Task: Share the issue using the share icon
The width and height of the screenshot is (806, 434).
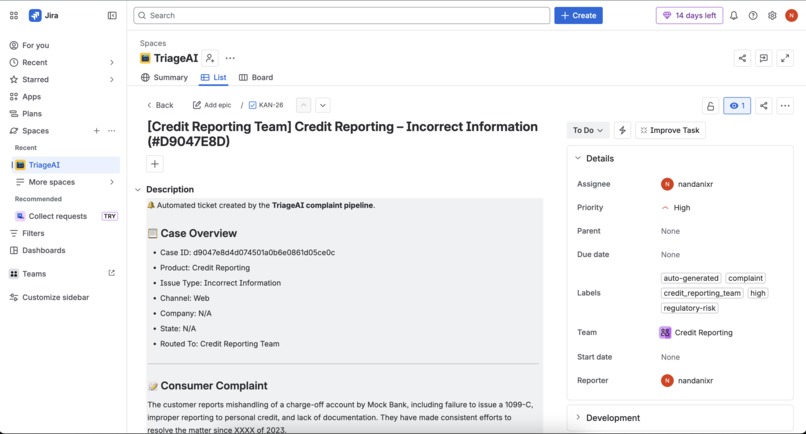Action: tap(764, 106)
